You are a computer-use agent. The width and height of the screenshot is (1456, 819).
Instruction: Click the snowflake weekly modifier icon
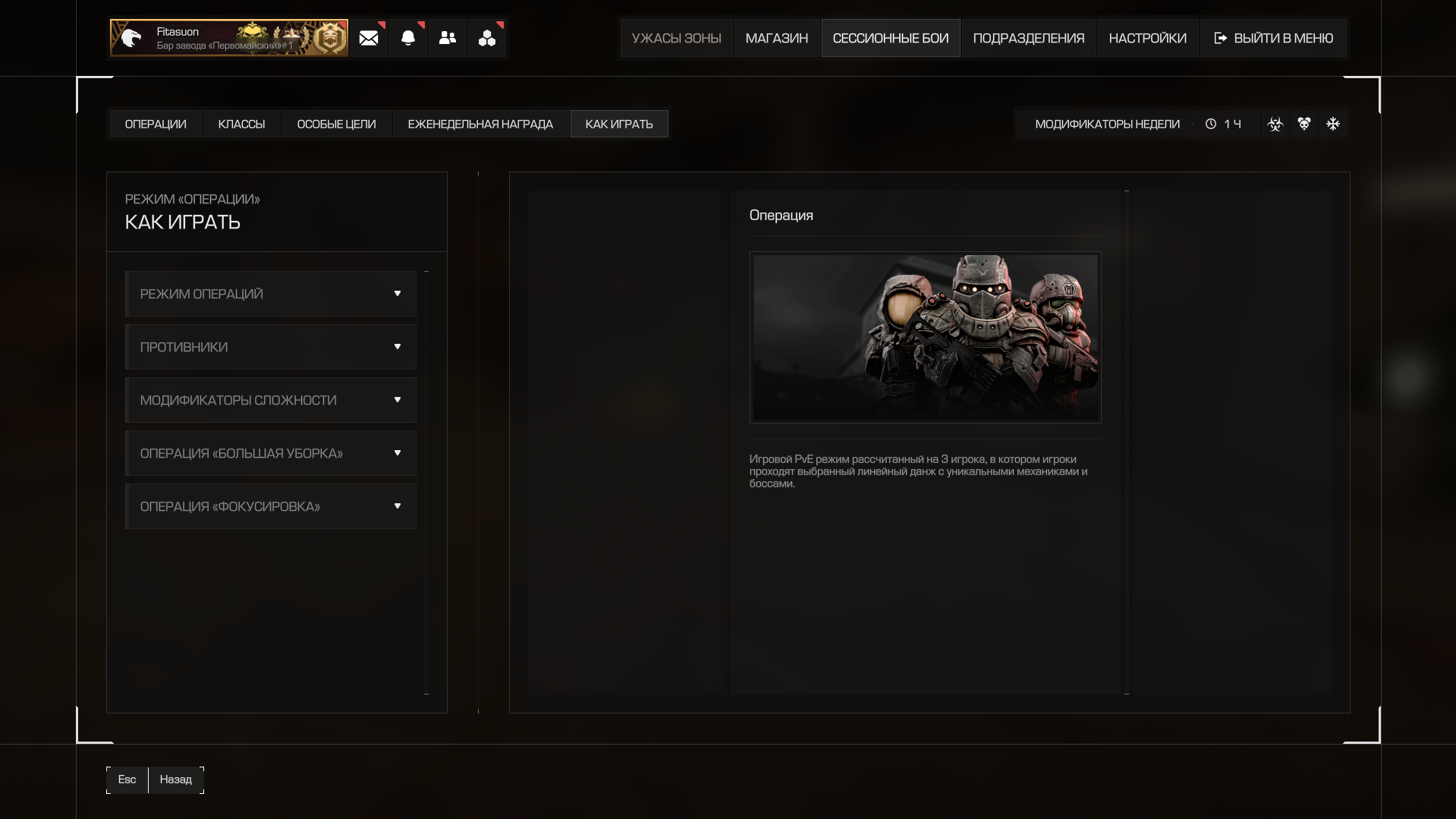[1333, 124]
